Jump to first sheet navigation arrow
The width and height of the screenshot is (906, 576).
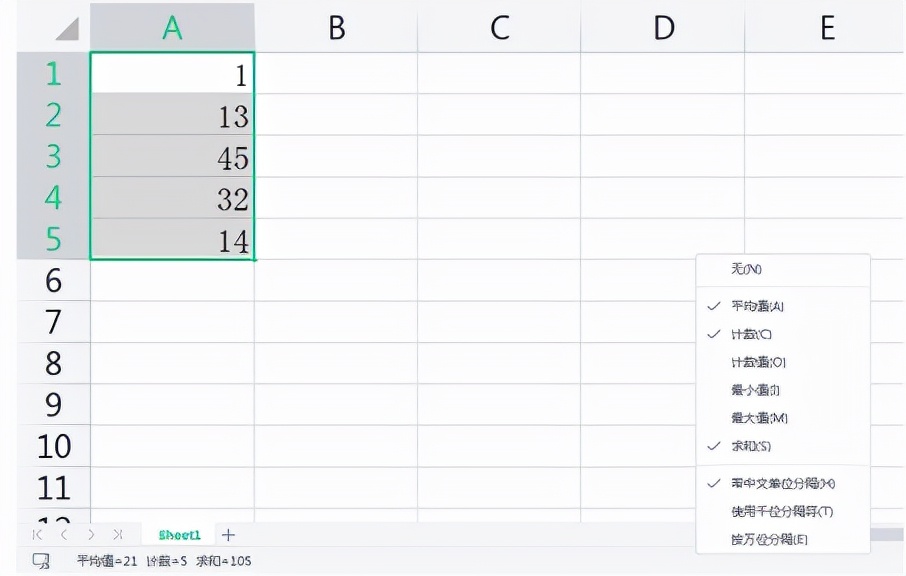click(x=39, y=535)
